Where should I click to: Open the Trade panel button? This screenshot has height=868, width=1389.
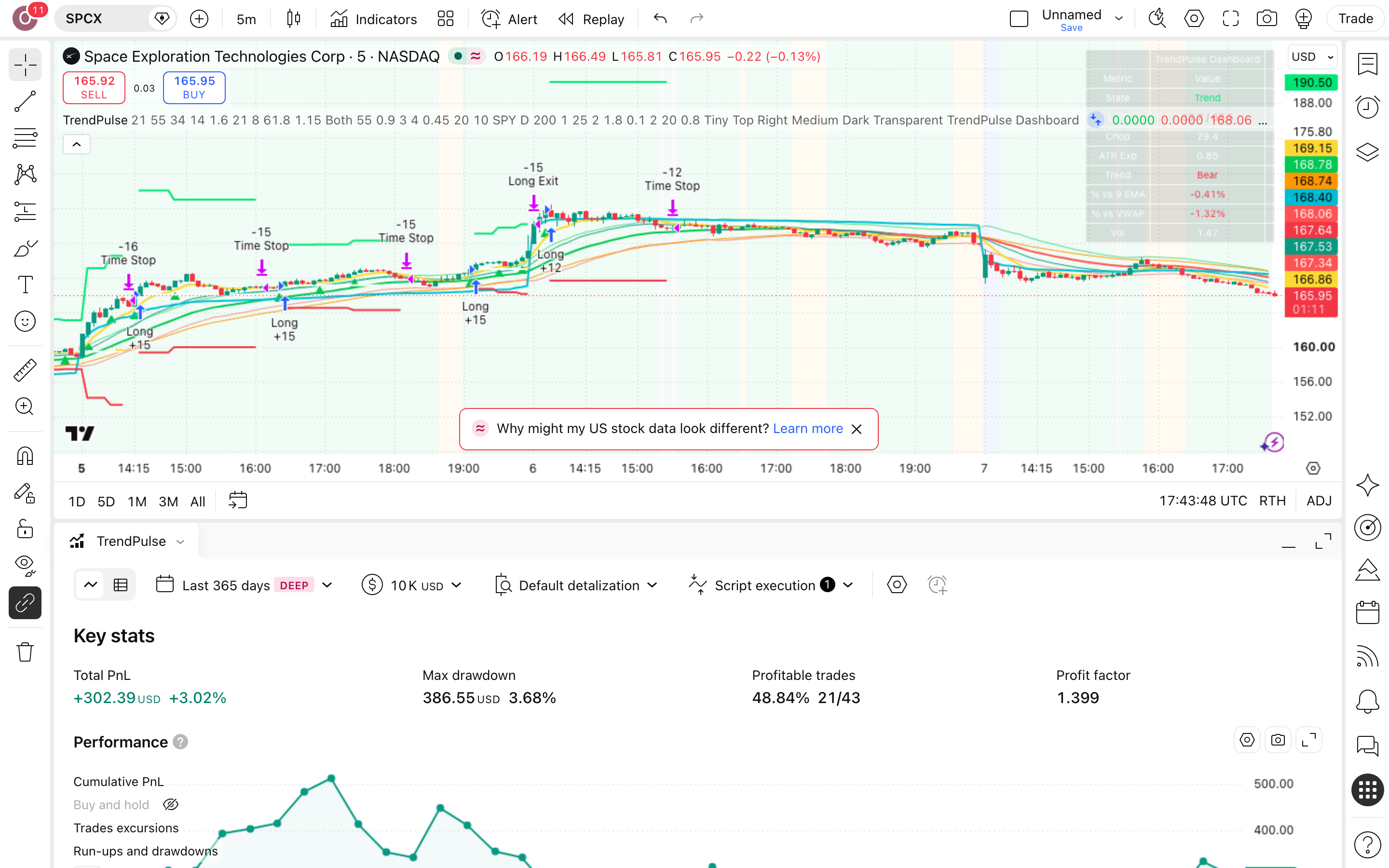tap(1355, 19)
